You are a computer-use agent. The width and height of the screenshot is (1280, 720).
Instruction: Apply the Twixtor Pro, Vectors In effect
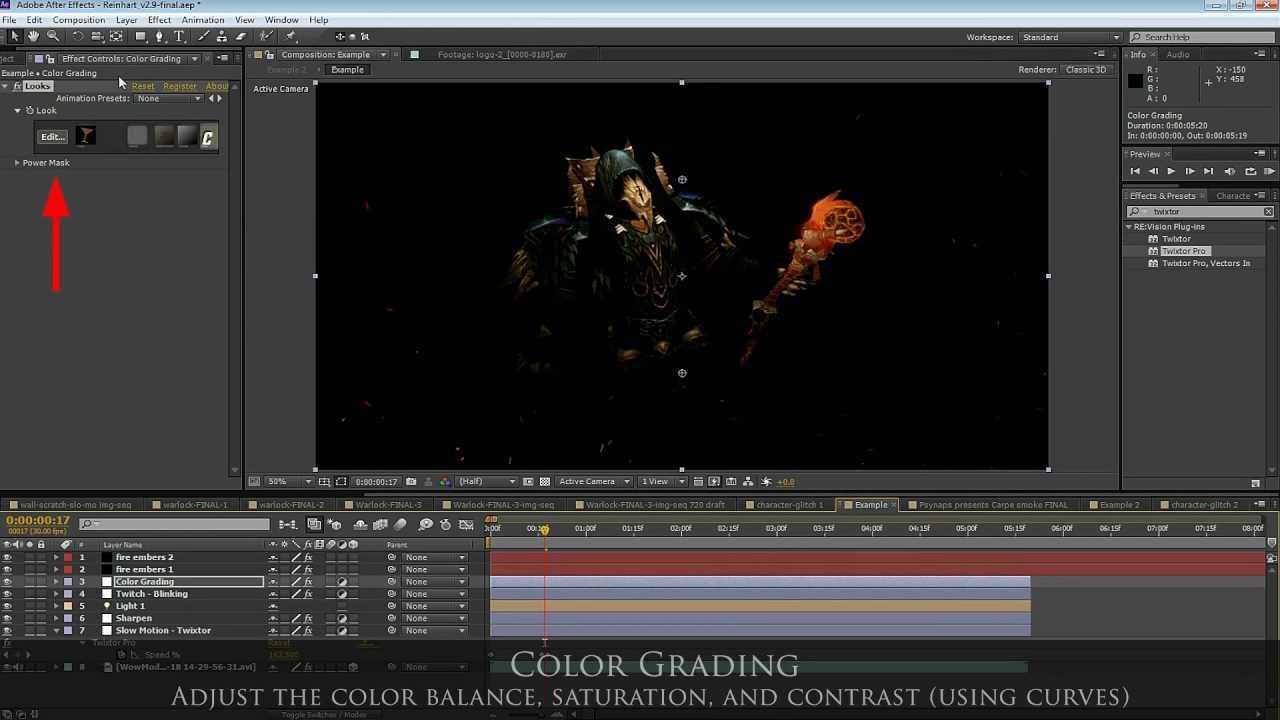(1205, 264)
